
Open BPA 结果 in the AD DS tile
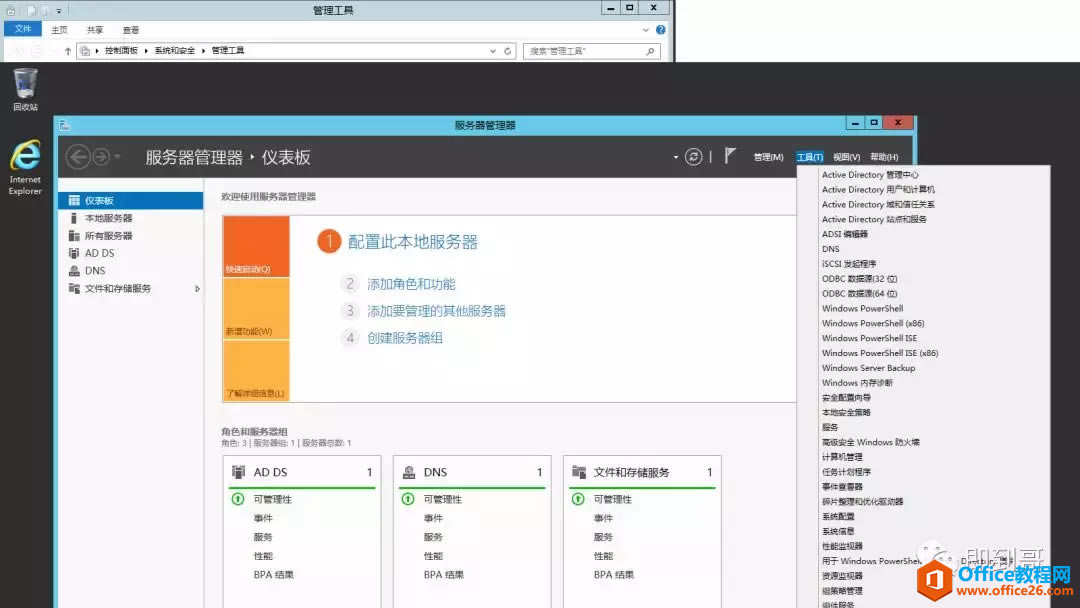pos(273,574)
